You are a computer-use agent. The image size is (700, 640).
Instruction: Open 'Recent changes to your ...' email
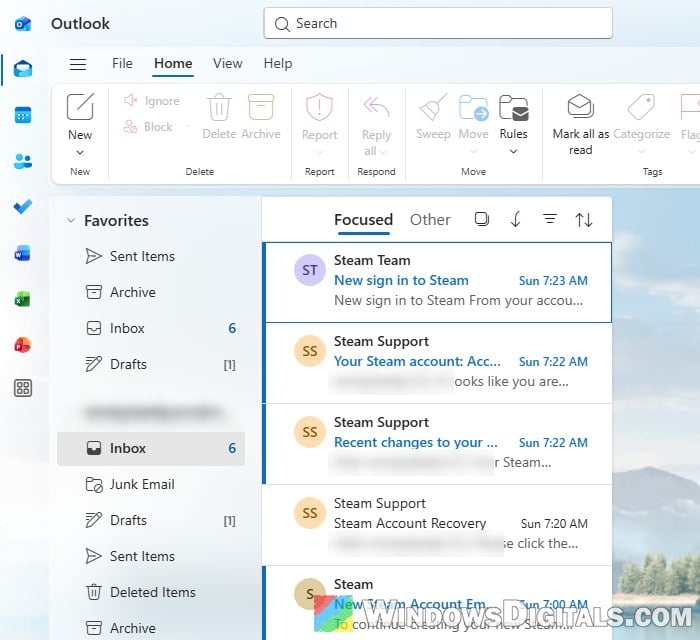(438, 444)
